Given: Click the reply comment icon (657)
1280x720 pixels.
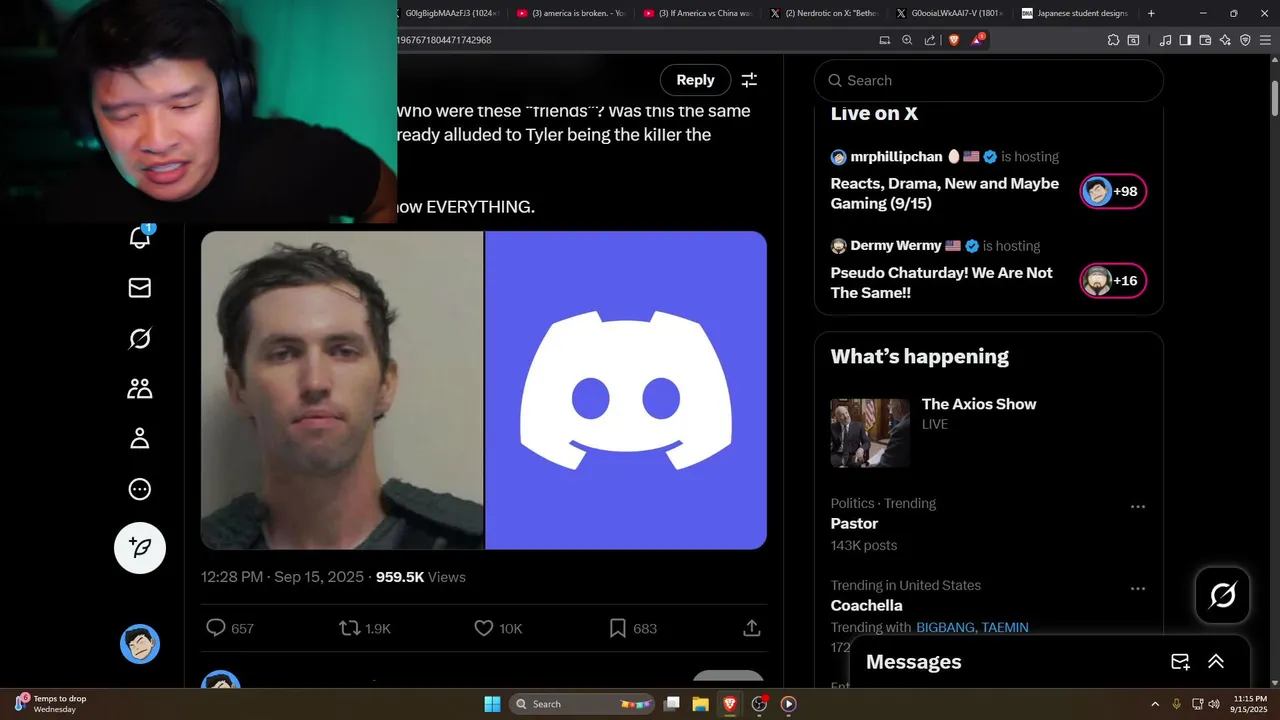Looking at the screenshot, I should 215,628.
